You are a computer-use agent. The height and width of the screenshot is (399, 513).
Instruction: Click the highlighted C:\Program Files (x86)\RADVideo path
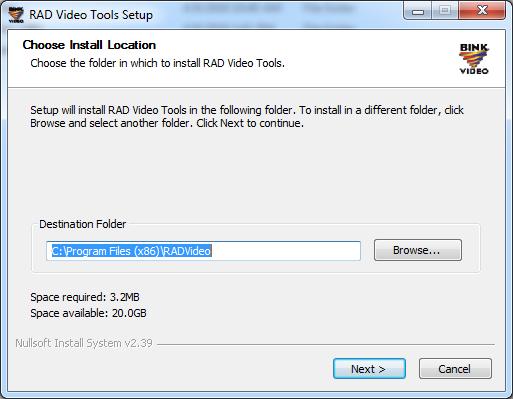pyautogui.click(x=131, y=251)
